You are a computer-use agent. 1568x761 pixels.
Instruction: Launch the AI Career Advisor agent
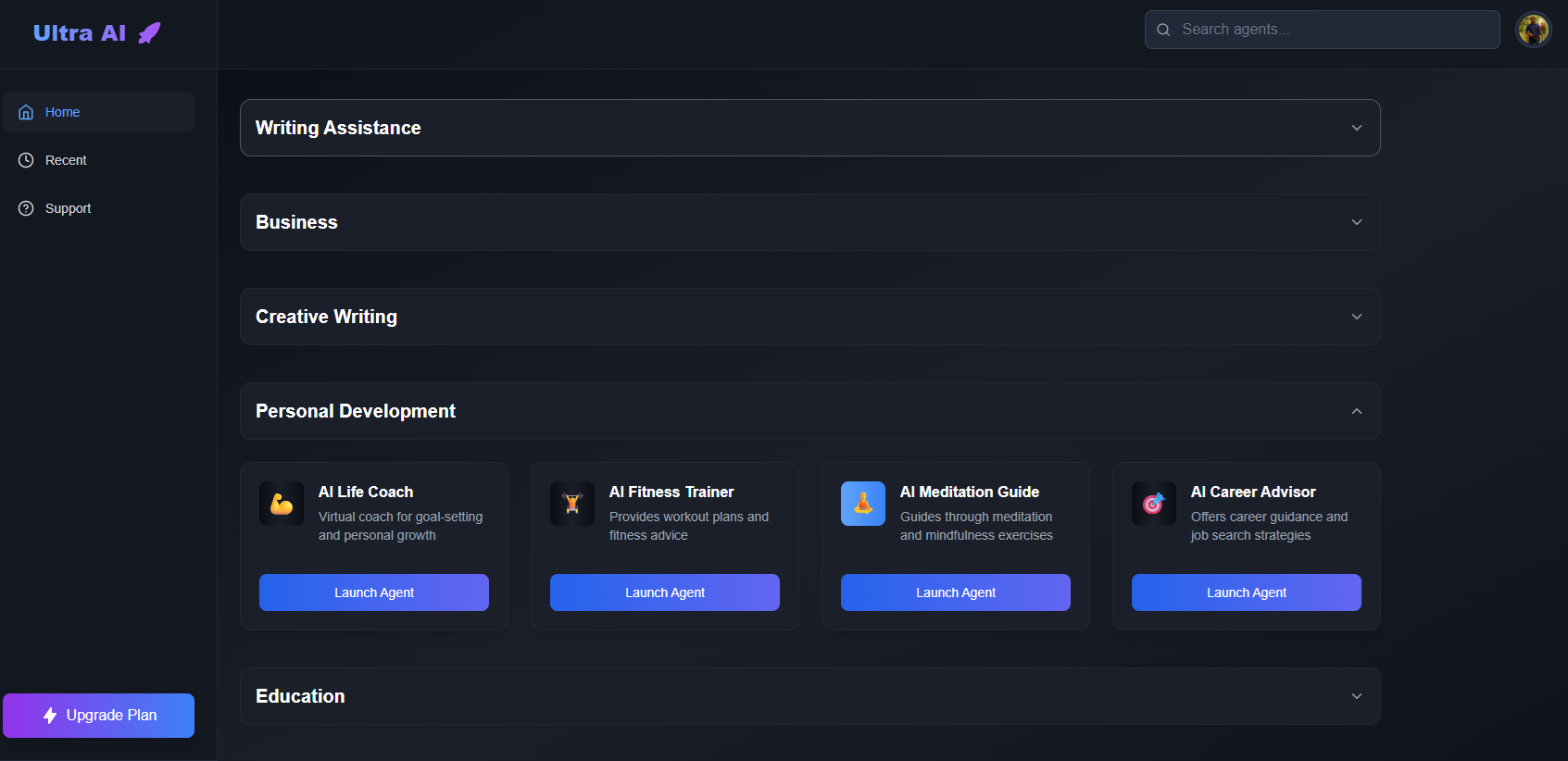[x=1247, y=593]
